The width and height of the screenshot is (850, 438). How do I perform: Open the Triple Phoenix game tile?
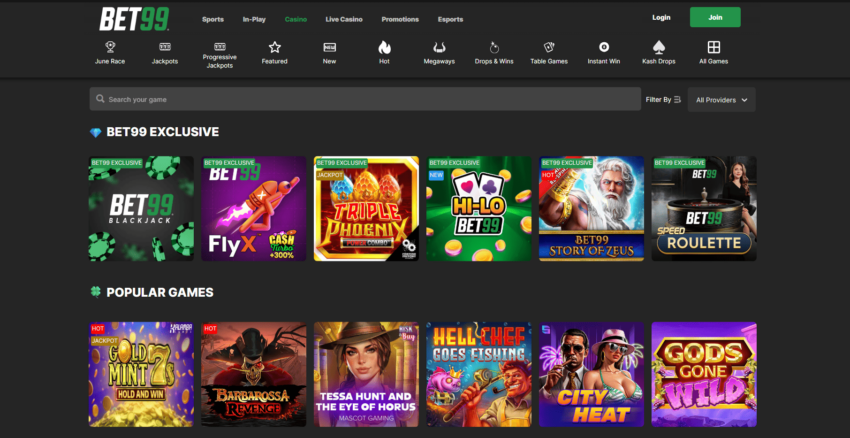pos(366,209)
